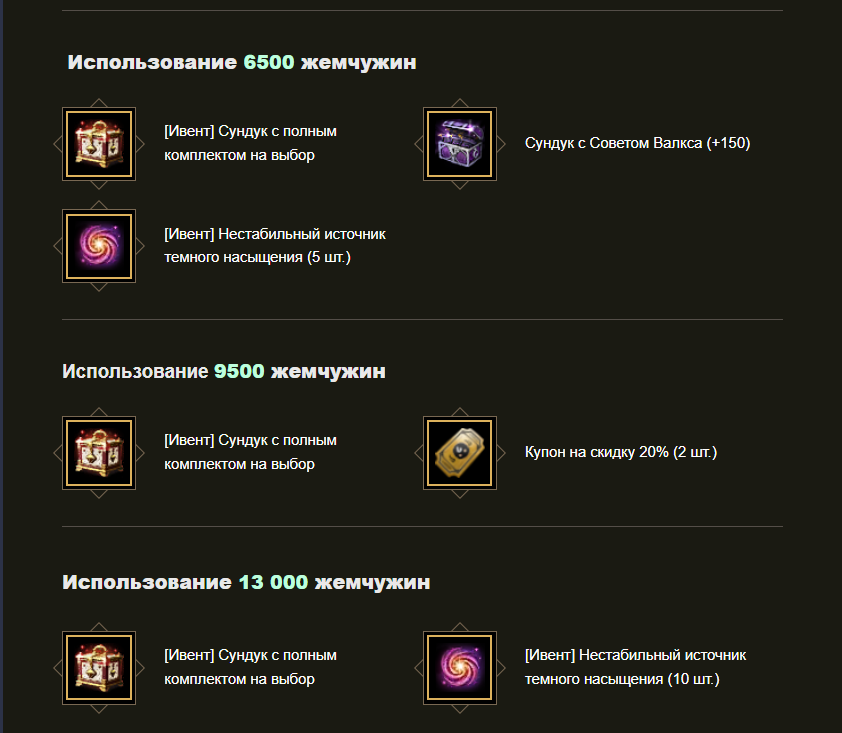Screen dimensions: 842x733
Task: Click the event chest icon under 6500 pearls
Action: pyautogui.click(x=99, y=144)
